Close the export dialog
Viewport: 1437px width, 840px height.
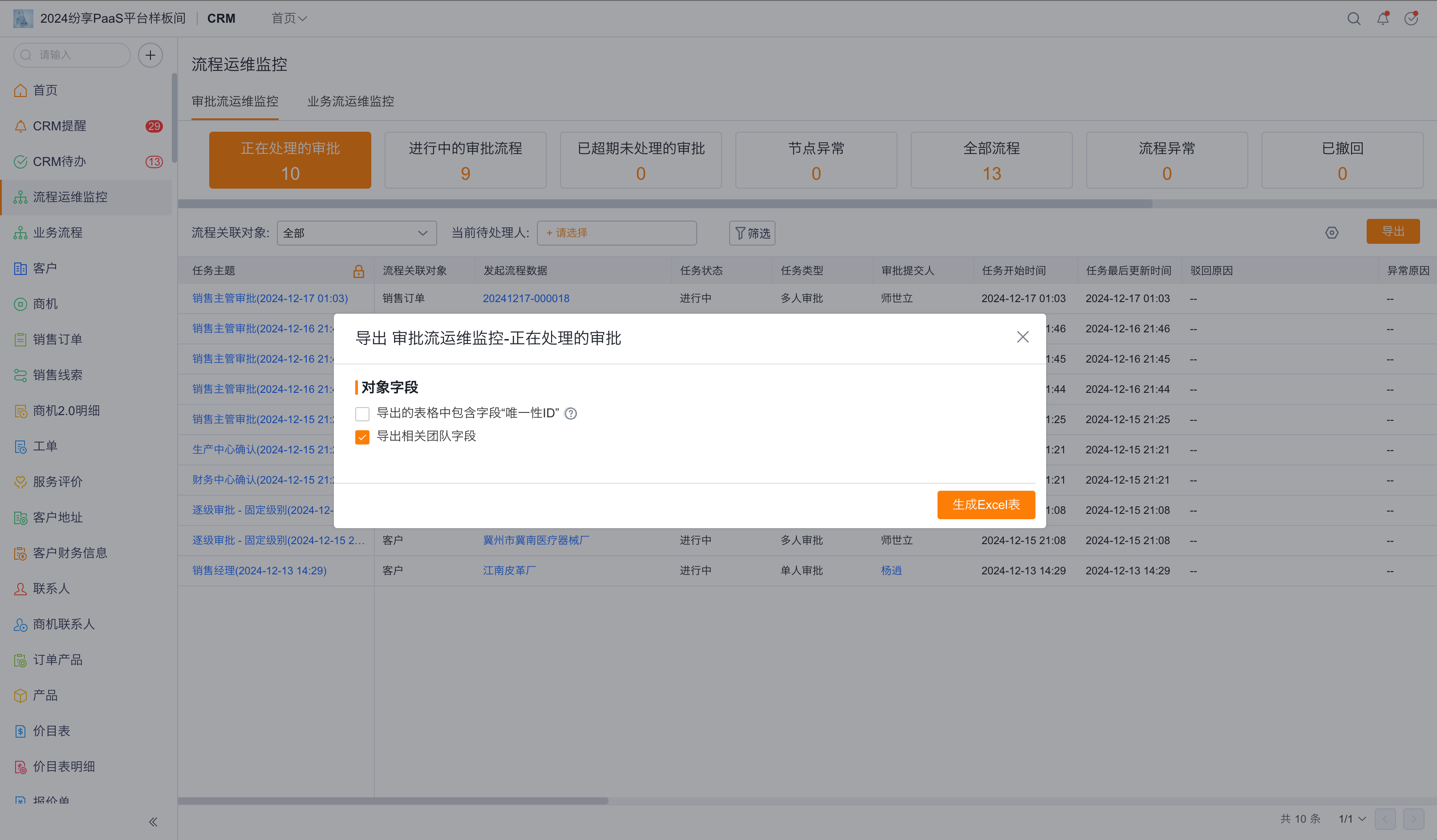point(1023,337)
